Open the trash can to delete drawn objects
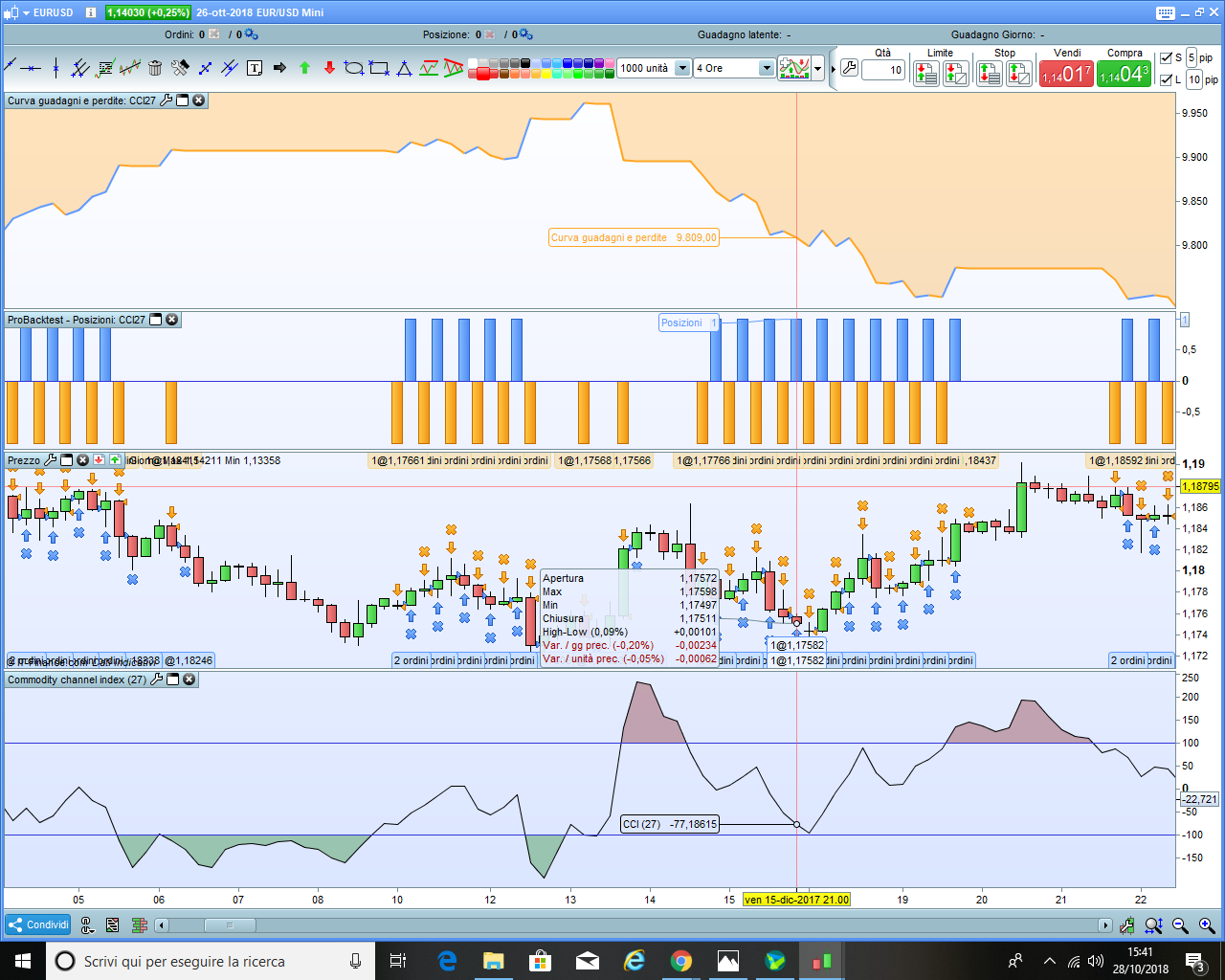 (x=155, y=68)
